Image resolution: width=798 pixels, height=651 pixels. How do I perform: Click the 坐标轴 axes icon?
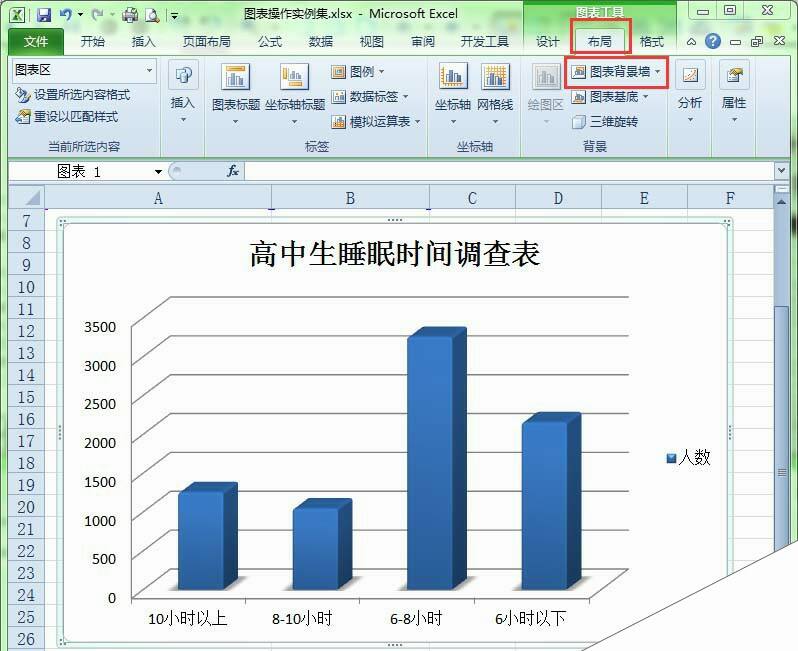(453, 77)
